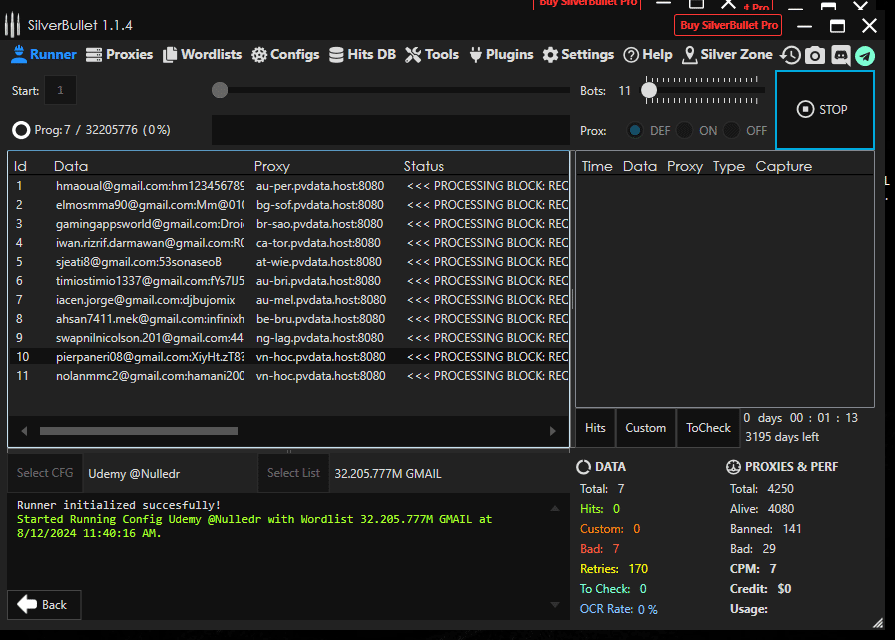
Task: Open the Tools section with wrench icon
Action: 432,55
